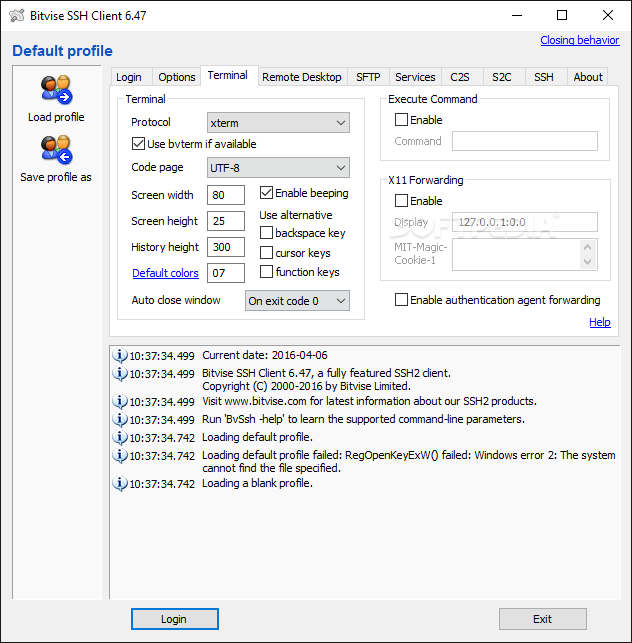This screenshot has width=632, height=643.
Task: Check the alternative function keys option
Action: [266, 271]
